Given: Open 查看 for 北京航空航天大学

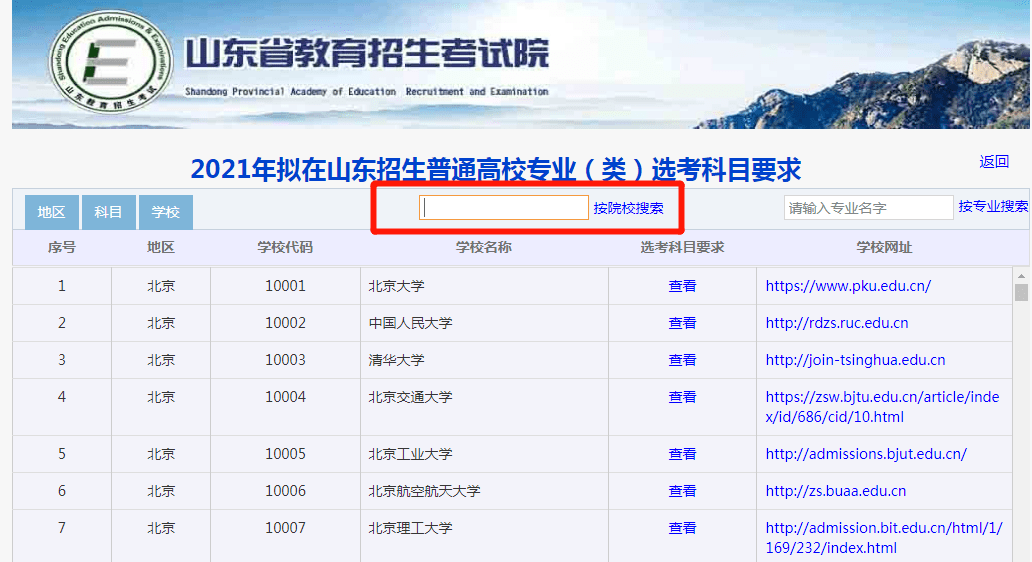Looking at the screenshot, I should click(x=682, y=491).
